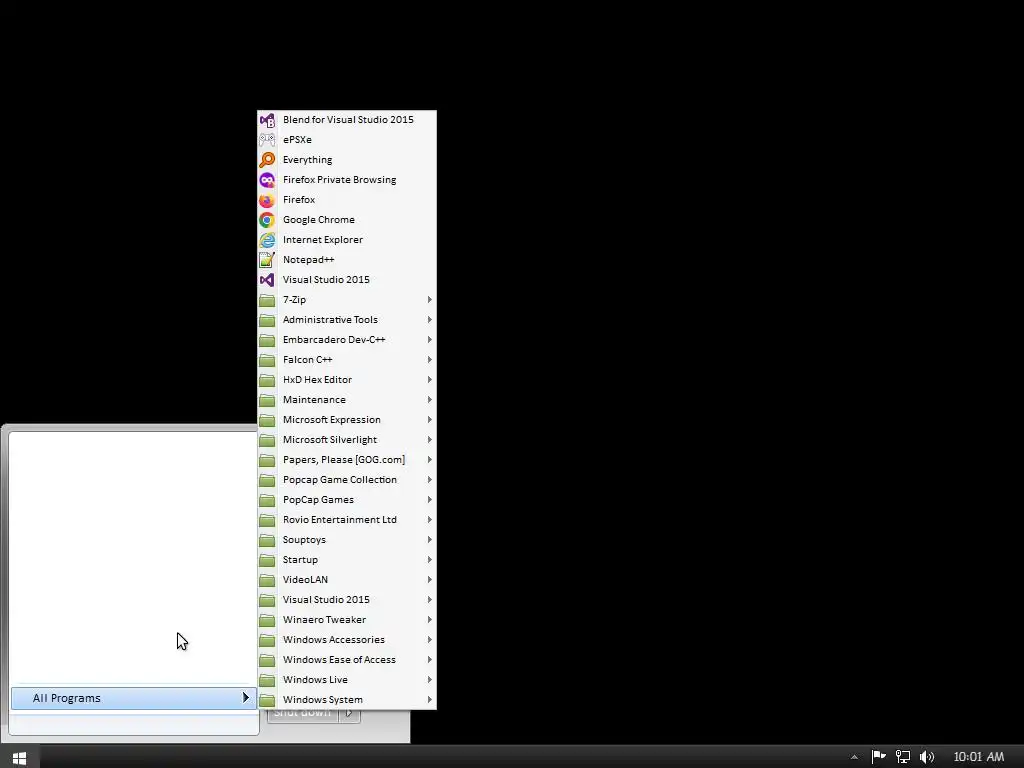Open the Windows Ease of Access folder
This screenshot has width=1024, height=768.
pyautogui.click(x=347, y=660)
